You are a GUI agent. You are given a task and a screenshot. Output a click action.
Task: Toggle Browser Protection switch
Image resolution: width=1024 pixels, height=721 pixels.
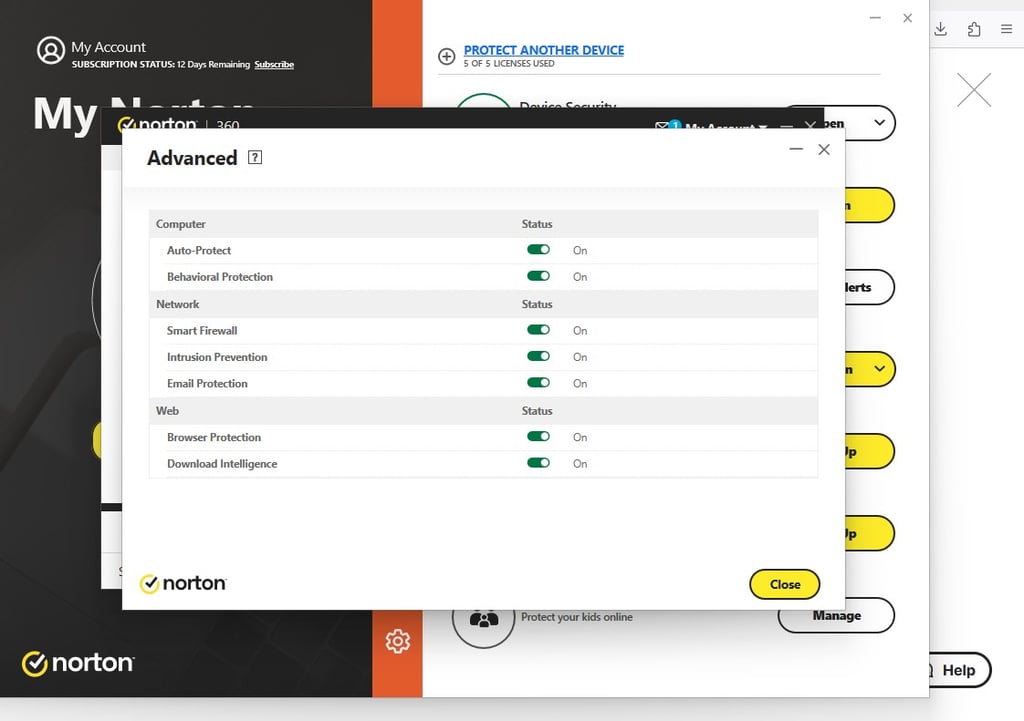[538, 436]
